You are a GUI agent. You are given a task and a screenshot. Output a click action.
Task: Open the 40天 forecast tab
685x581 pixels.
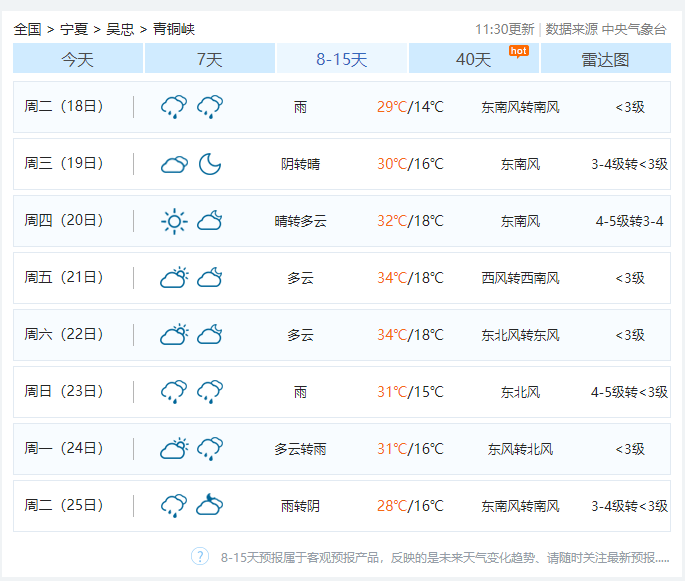(474, 59)
